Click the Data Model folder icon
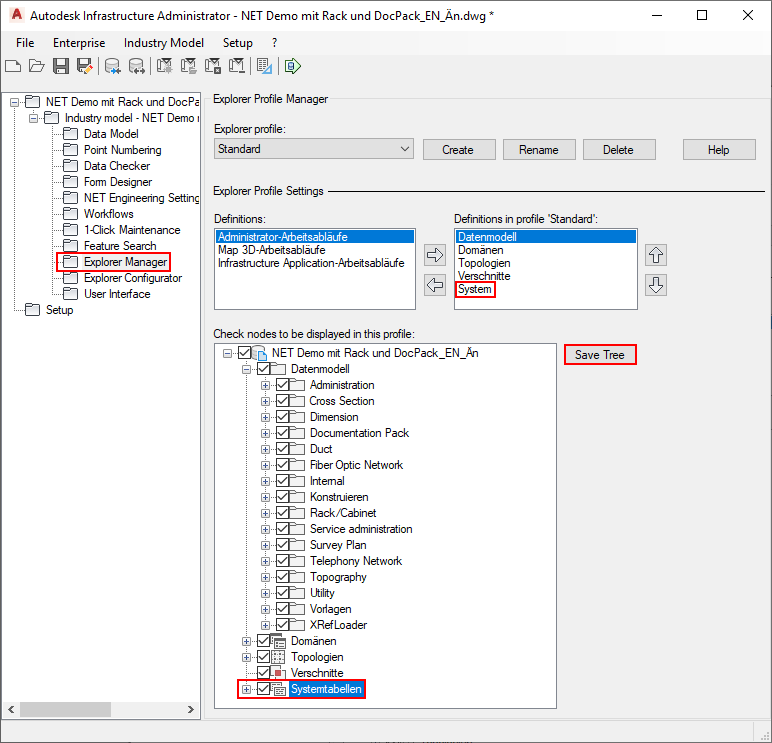This screenshot has height=743, width=772. click(70, 134)
